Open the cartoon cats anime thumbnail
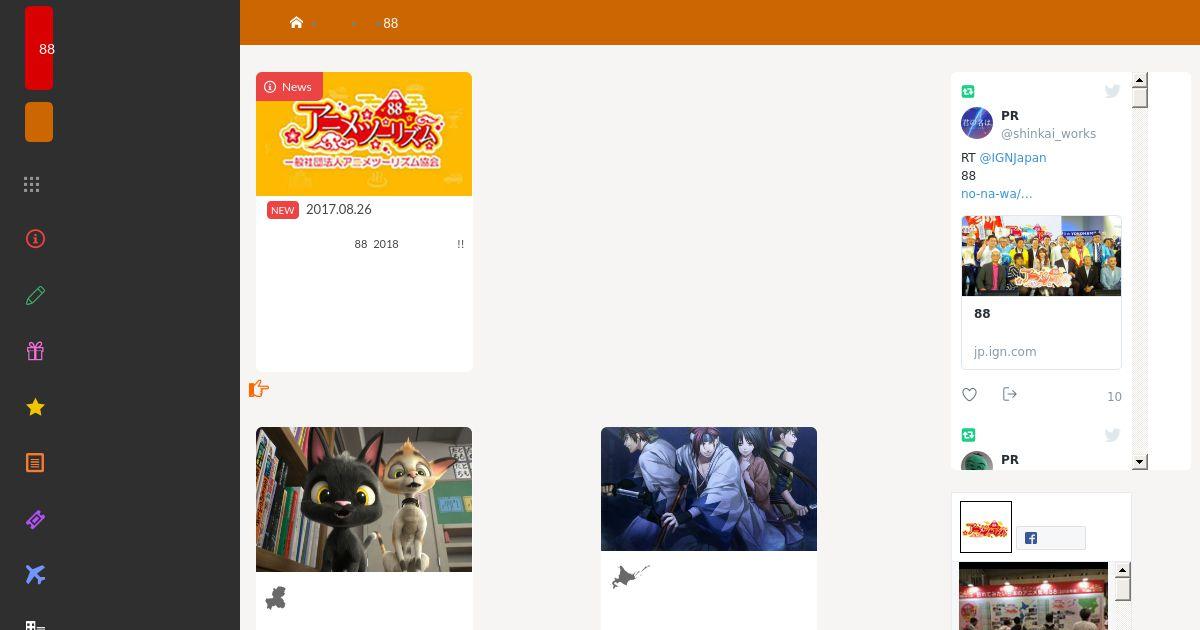 [x=364, y=499]
